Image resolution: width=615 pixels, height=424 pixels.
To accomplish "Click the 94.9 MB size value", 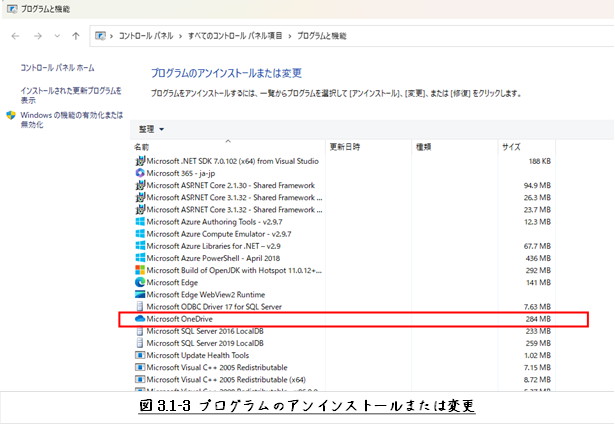I will coord(537,186).
